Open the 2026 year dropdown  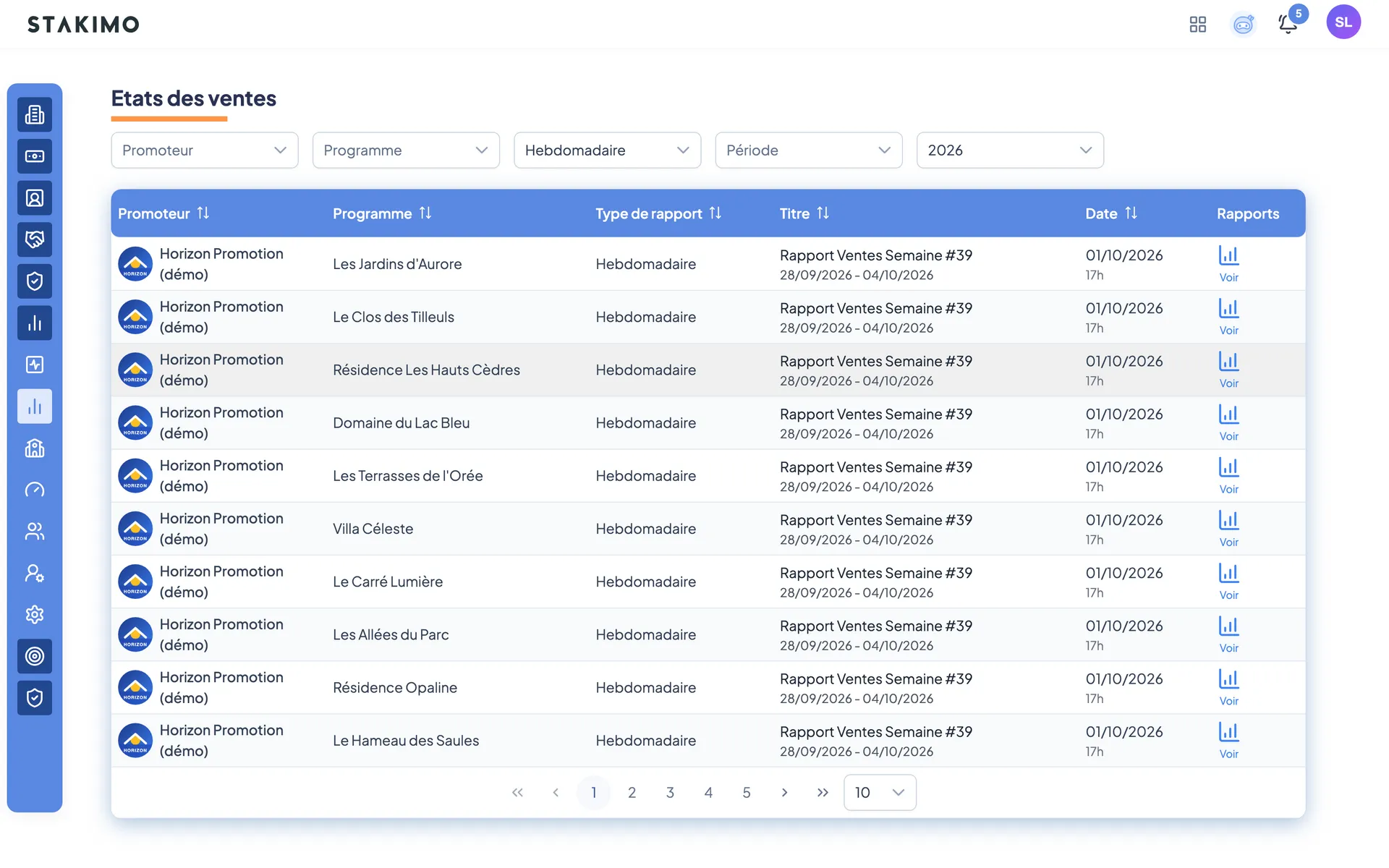pos(1010,150)
